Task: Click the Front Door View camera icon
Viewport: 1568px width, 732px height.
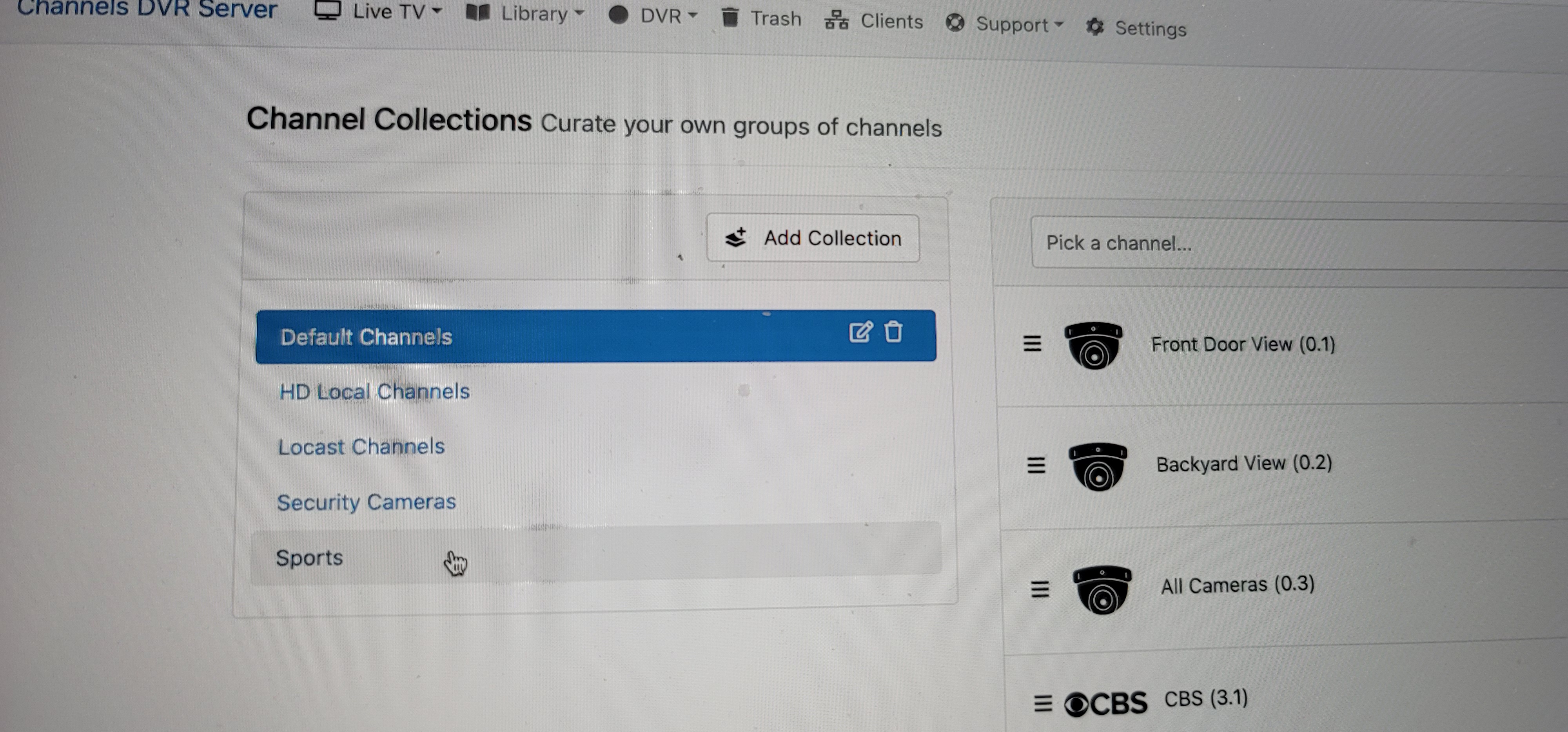Action: (x=1093, y=346)
